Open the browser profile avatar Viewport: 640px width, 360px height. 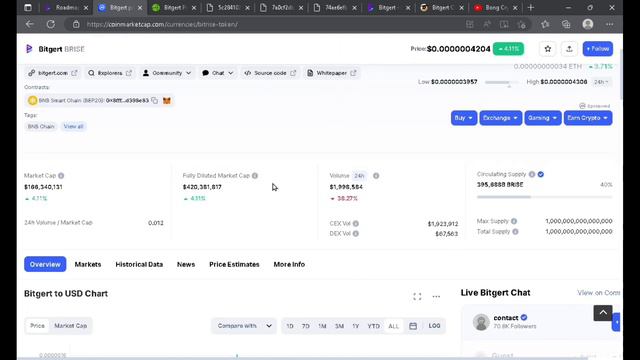[x=588, y=24]
